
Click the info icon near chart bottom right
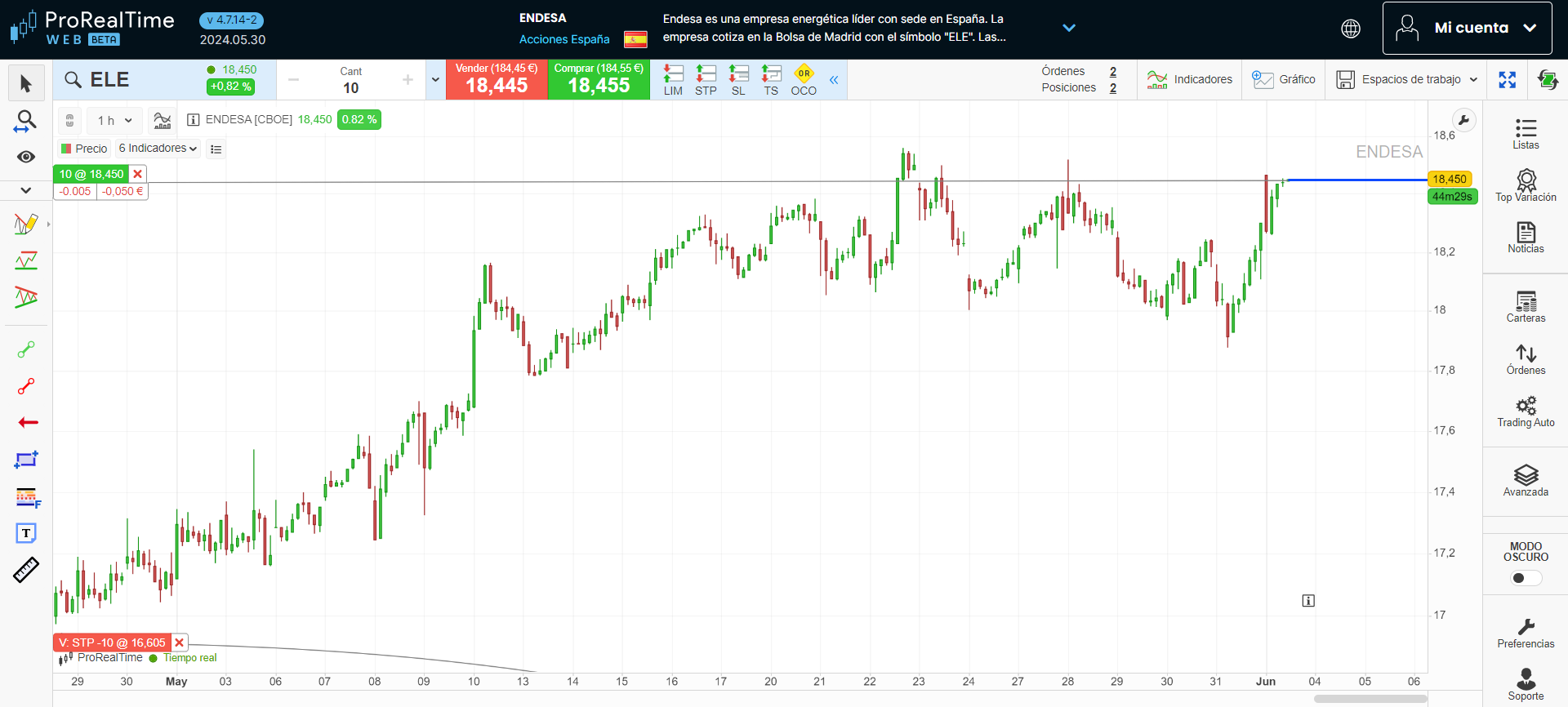pyautogui.click(x=1308, y=601)
